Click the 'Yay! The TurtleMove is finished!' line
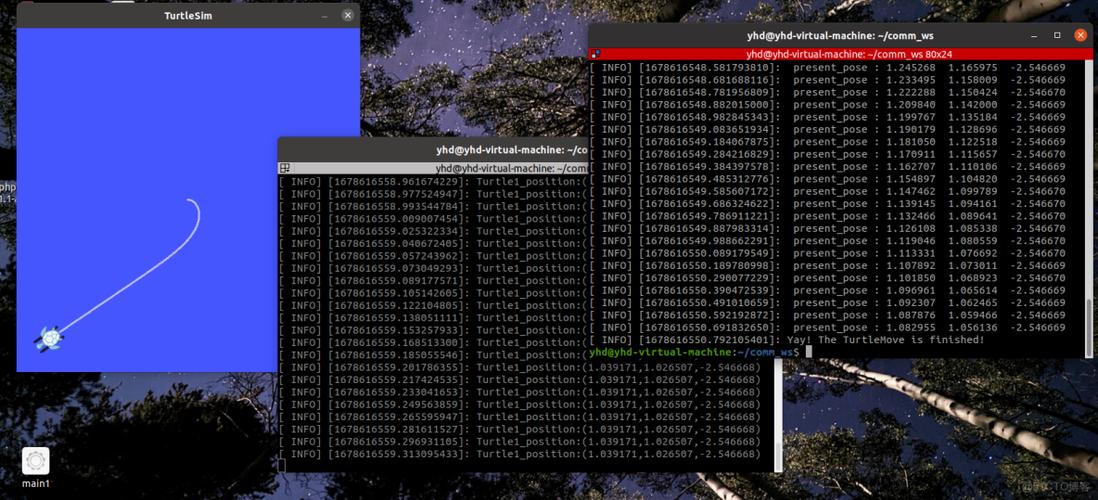This screenshot has height=500, width=1098. pos(787,340)
